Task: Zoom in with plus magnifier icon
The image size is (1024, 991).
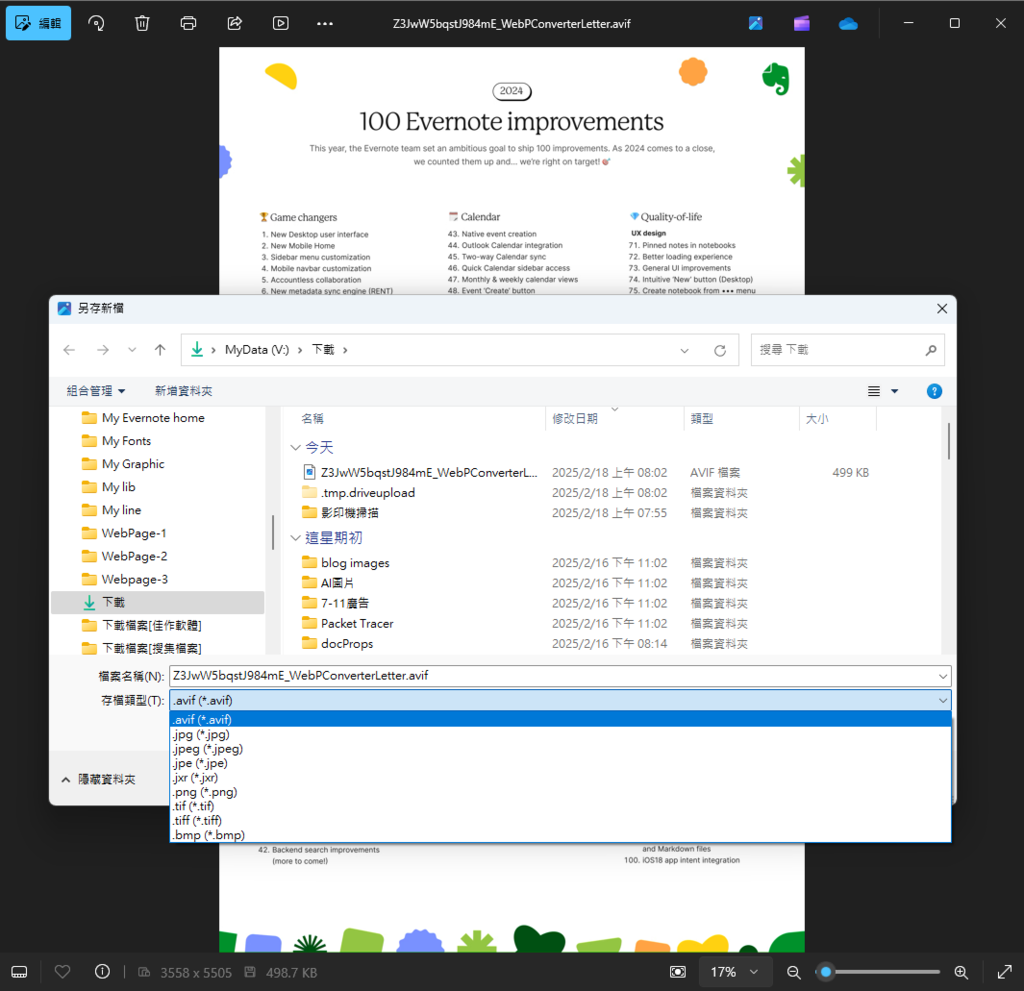Action: point(961,972)
